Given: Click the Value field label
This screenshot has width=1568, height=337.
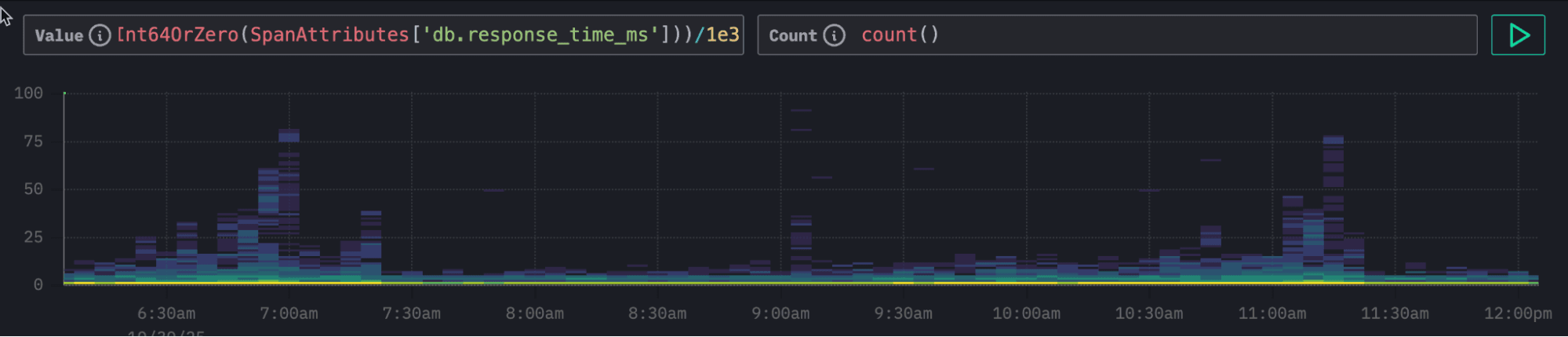Looking at the screenshot, I should 59,35.
